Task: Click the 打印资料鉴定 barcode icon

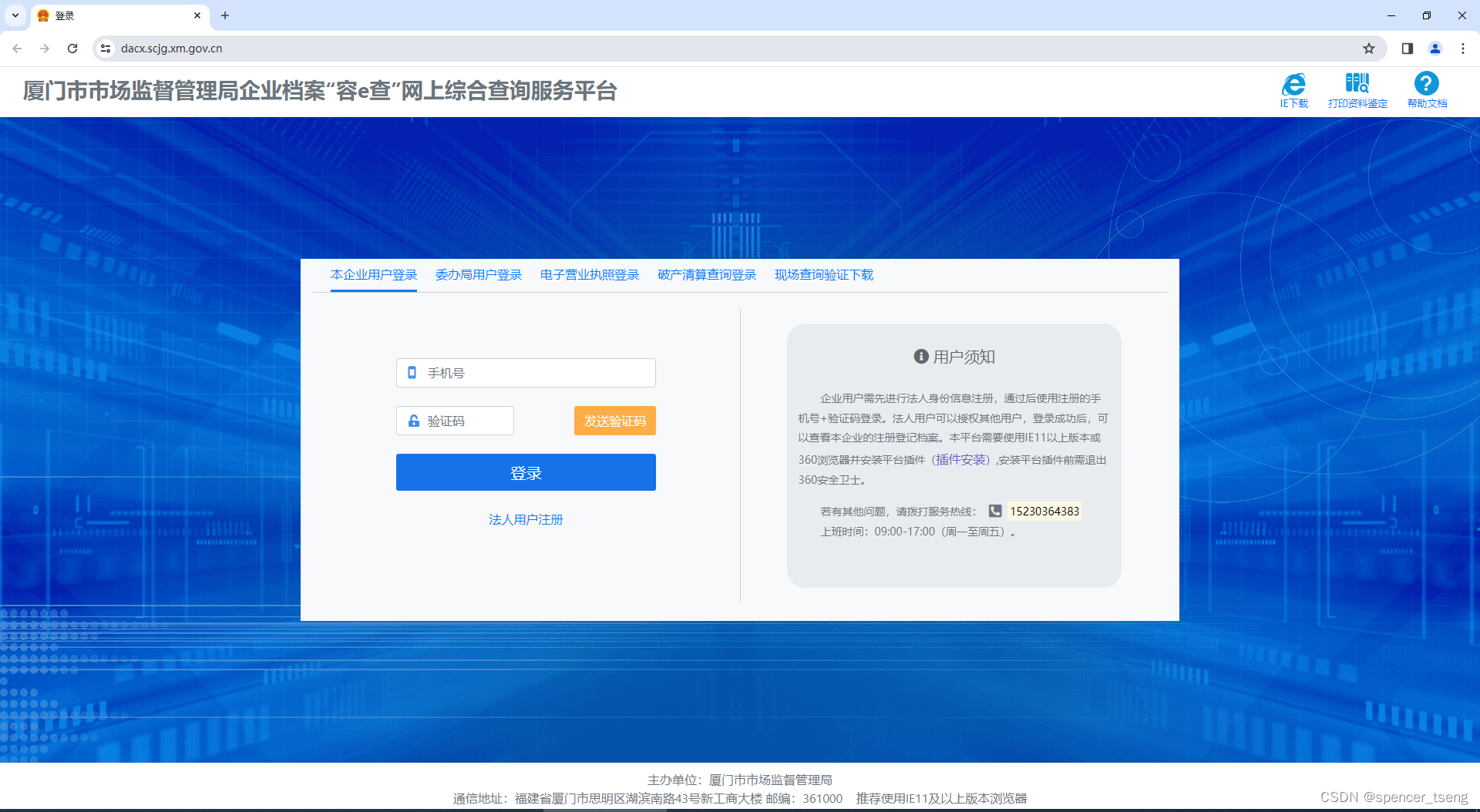Action: tap(1357, 85)
